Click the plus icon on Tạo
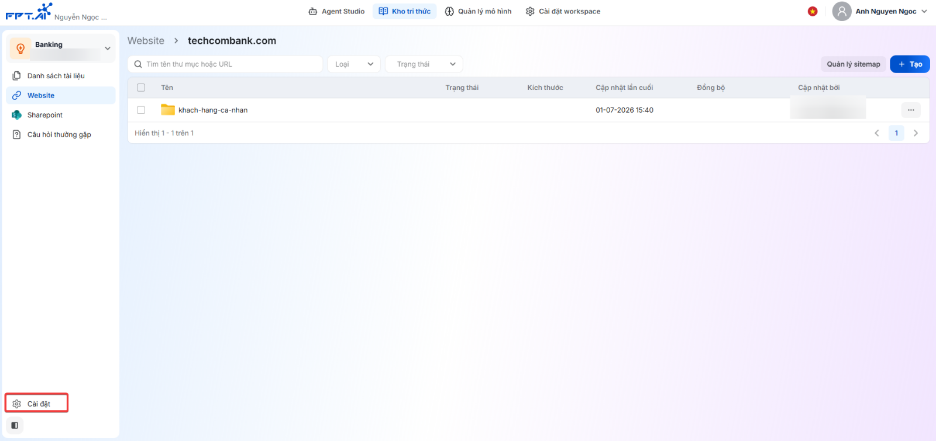 (902, 64)
